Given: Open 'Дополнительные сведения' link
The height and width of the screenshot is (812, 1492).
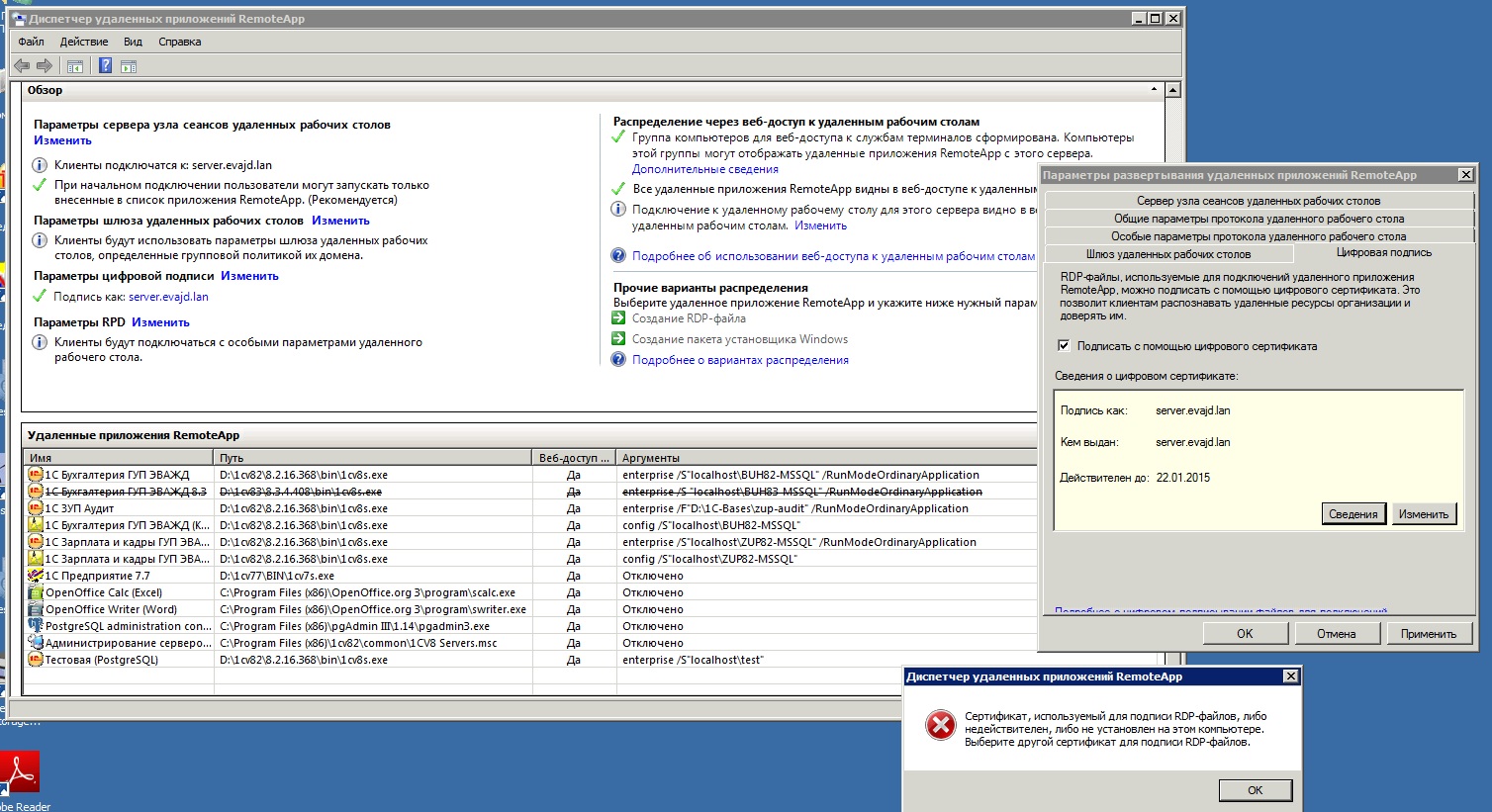Looking at the screenshot, I should (705, 169).
